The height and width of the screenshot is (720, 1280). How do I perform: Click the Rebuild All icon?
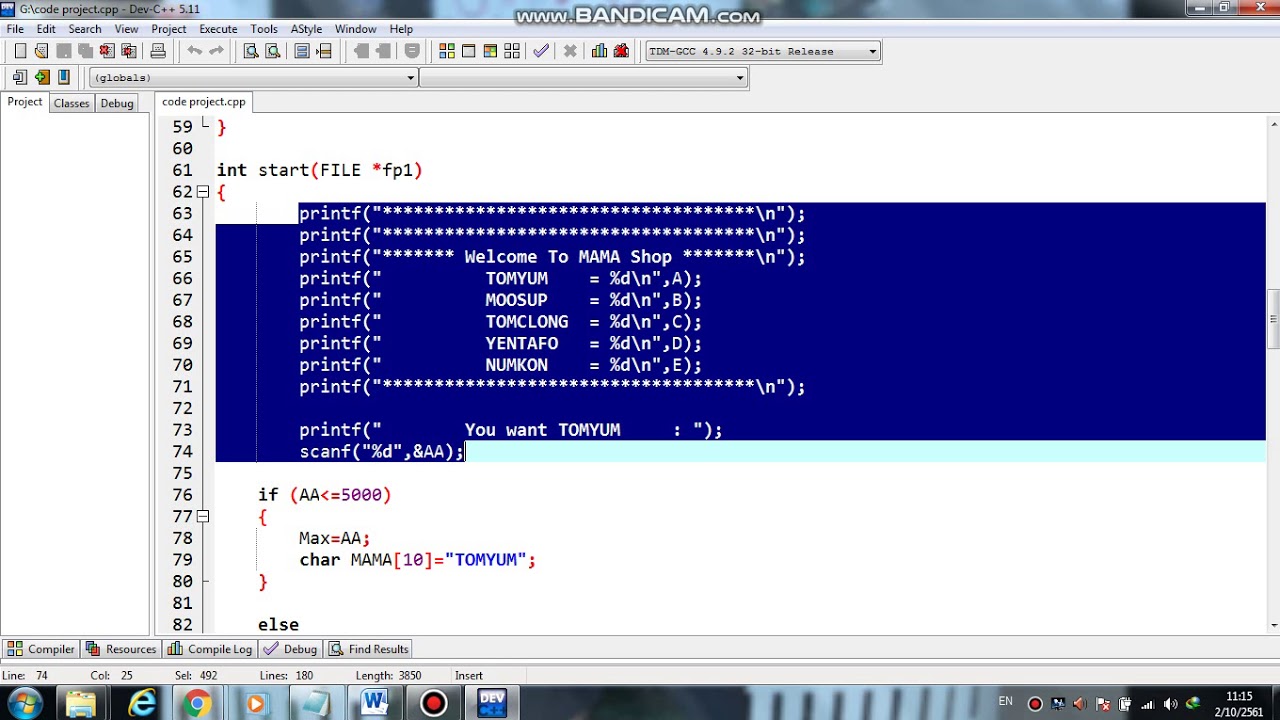tap(512, 51)
